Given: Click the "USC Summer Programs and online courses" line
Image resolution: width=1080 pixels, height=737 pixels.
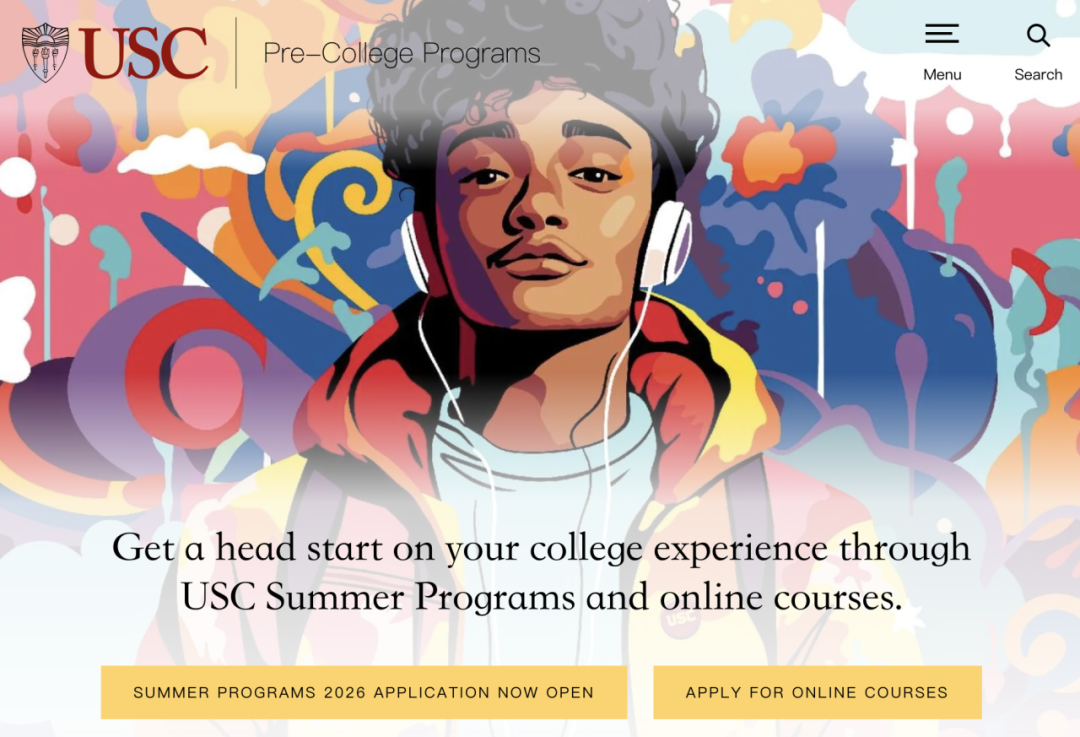Looking at the screenshot, I should [x=540, y=598].
